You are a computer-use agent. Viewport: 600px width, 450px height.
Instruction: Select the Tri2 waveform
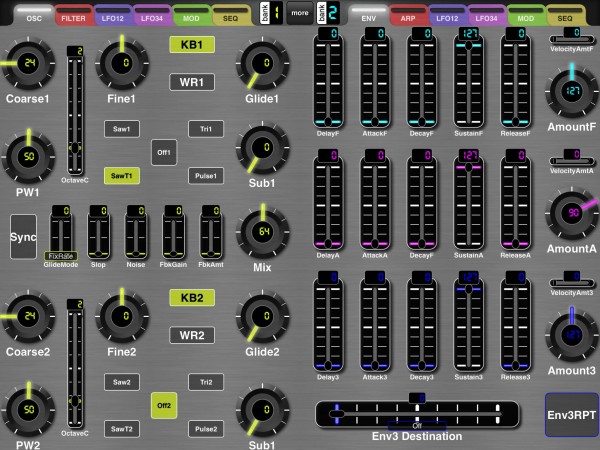tap(206, 382)
